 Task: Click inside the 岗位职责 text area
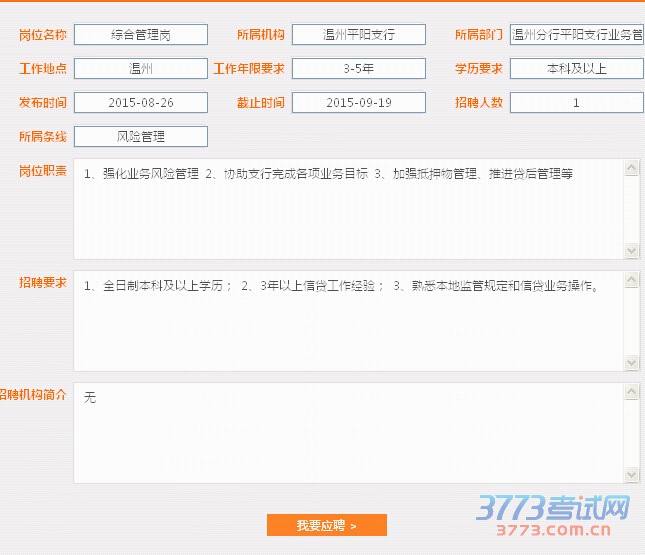pos(348,209)
